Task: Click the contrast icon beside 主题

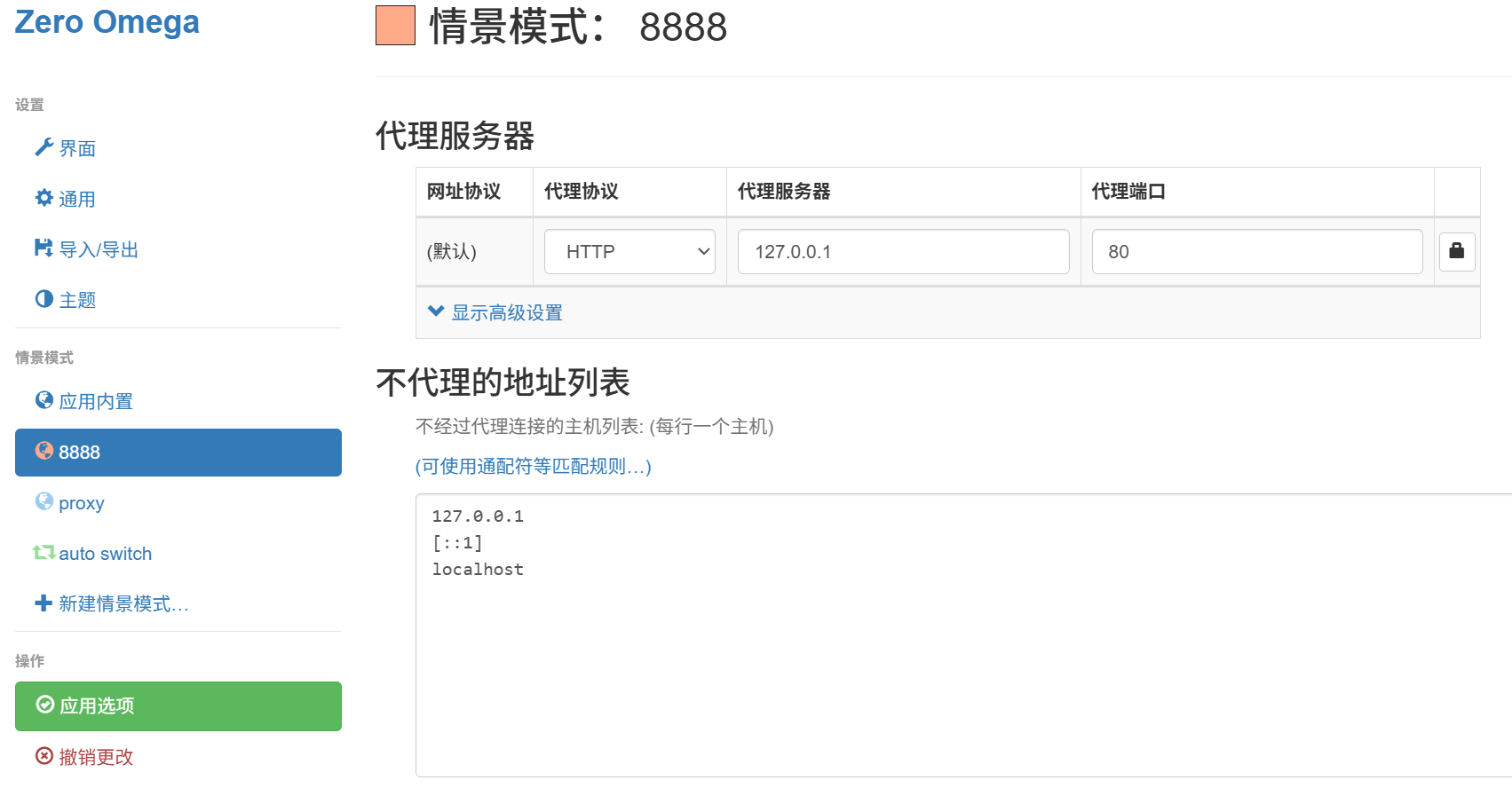Action: 44,299
